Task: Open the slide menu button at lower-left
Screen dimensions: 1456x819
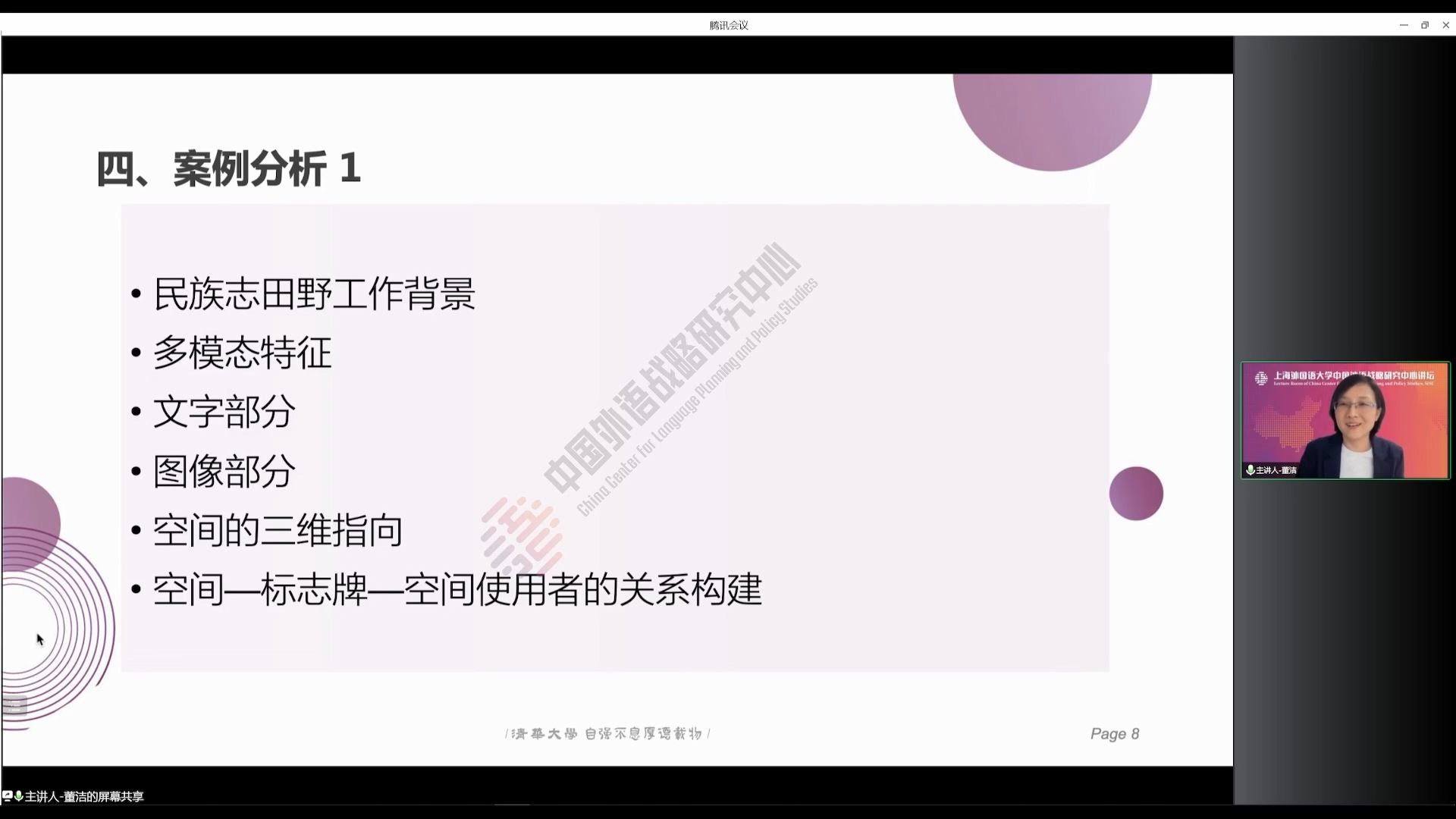Action: pos(14,706)
